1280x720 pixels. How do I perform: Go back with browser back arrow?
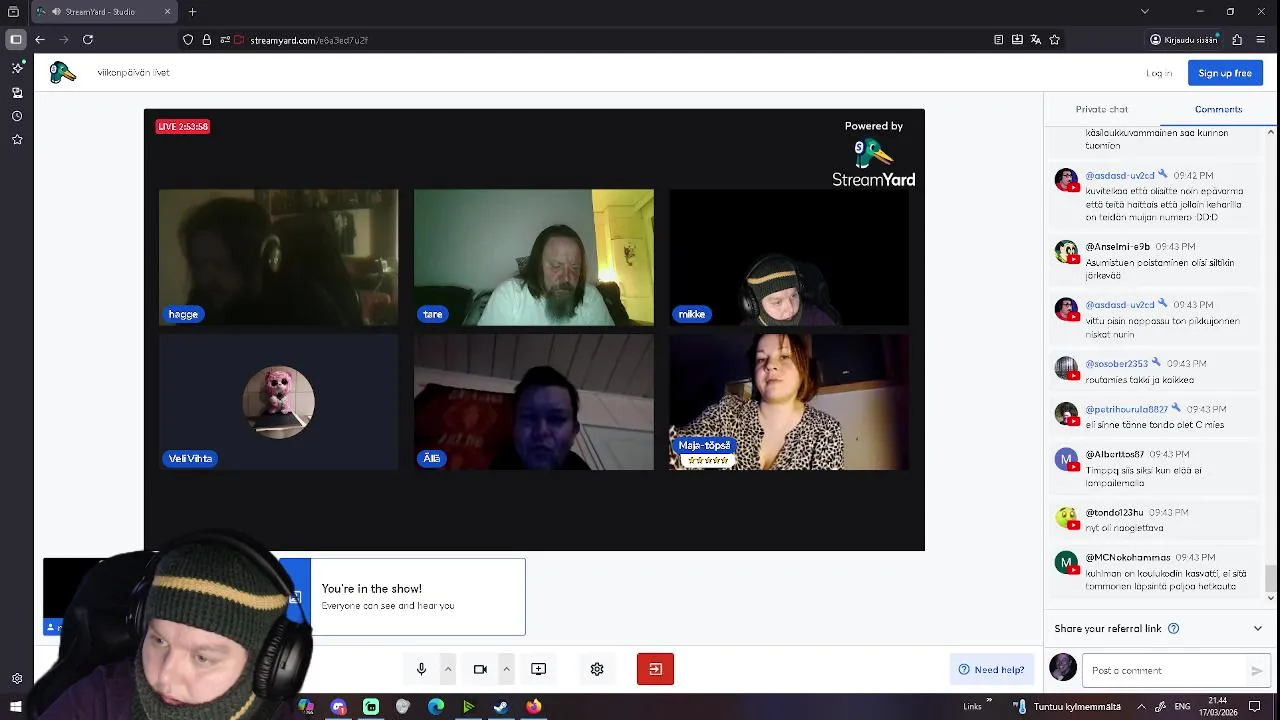coord(40,40)
